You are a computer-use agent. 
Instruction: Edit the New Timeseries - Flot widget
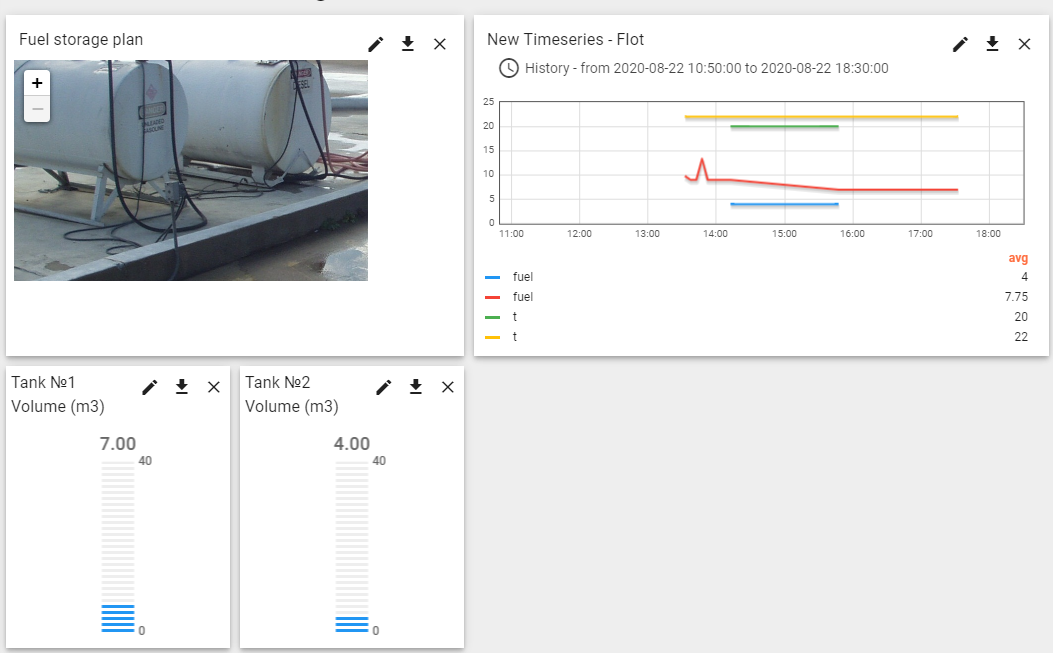click(960, 44)
